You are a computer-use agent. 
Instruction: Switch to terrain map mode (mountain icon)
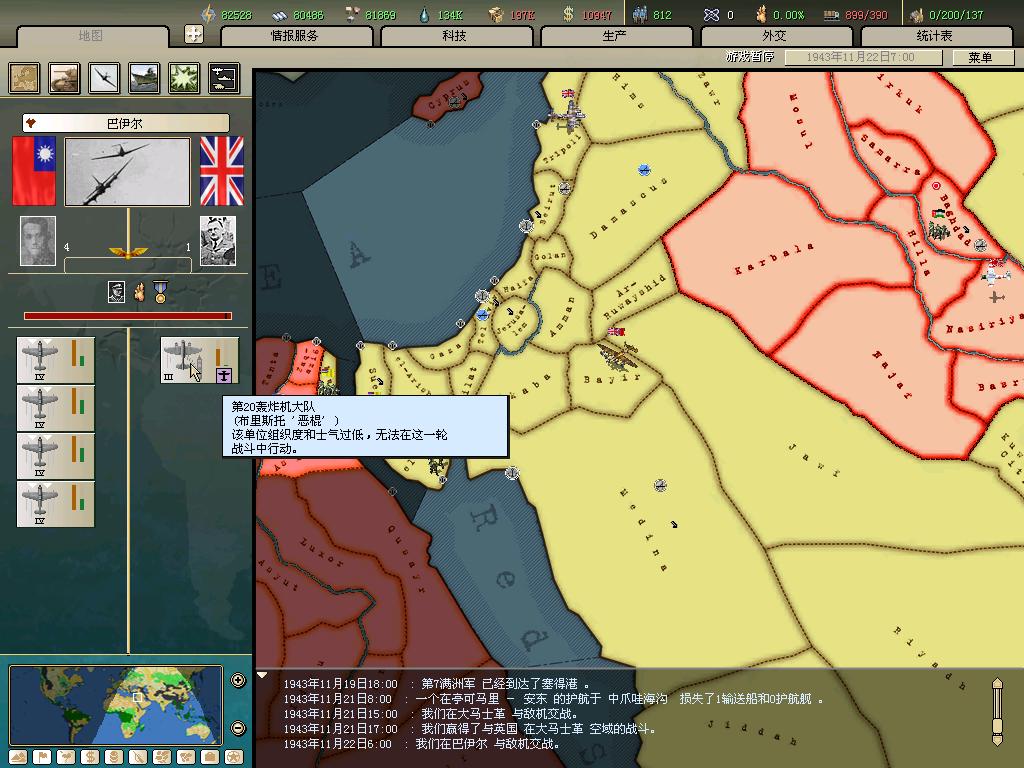point(18,757)
